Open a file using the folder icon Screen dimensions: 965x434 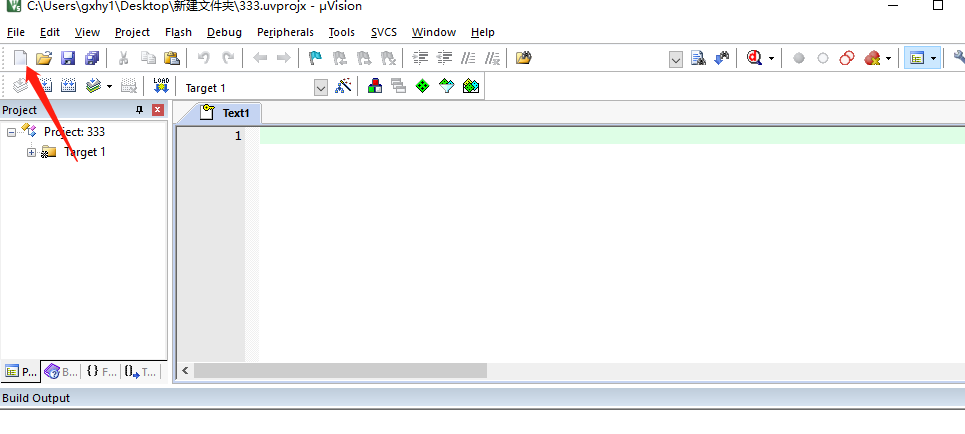[44, 58]
